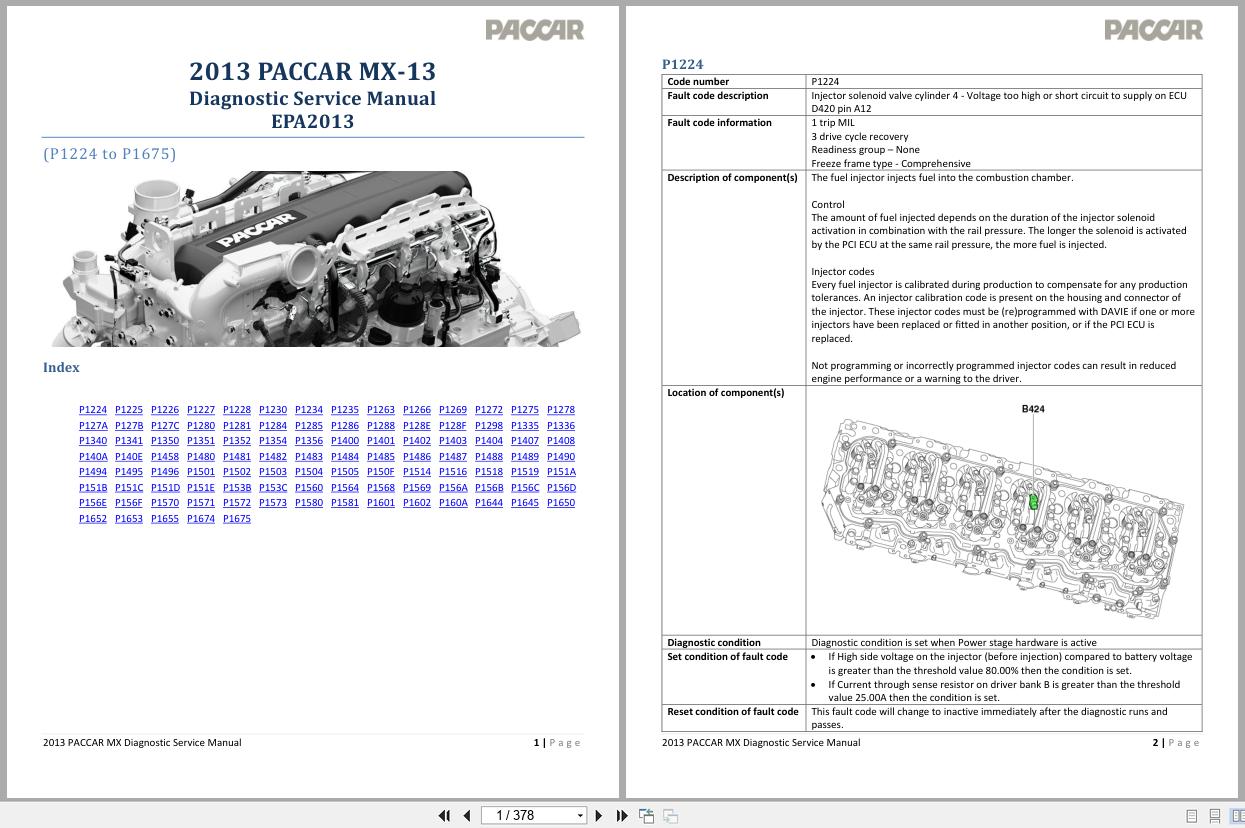The height and width of the screenshot is (828, 1245).
Task: Jump to fault code P1655
Action: click(165, 519)
